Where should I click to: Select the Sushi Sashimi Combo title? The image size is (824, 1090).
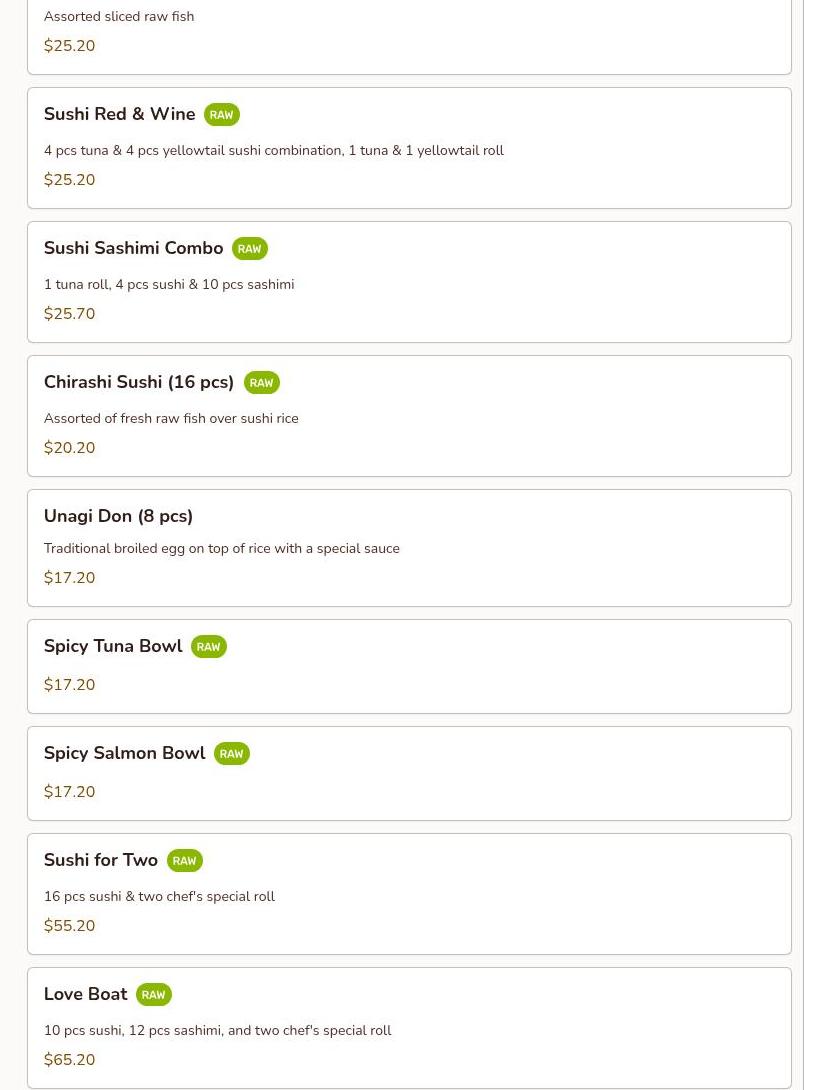[x=133, y=248]
